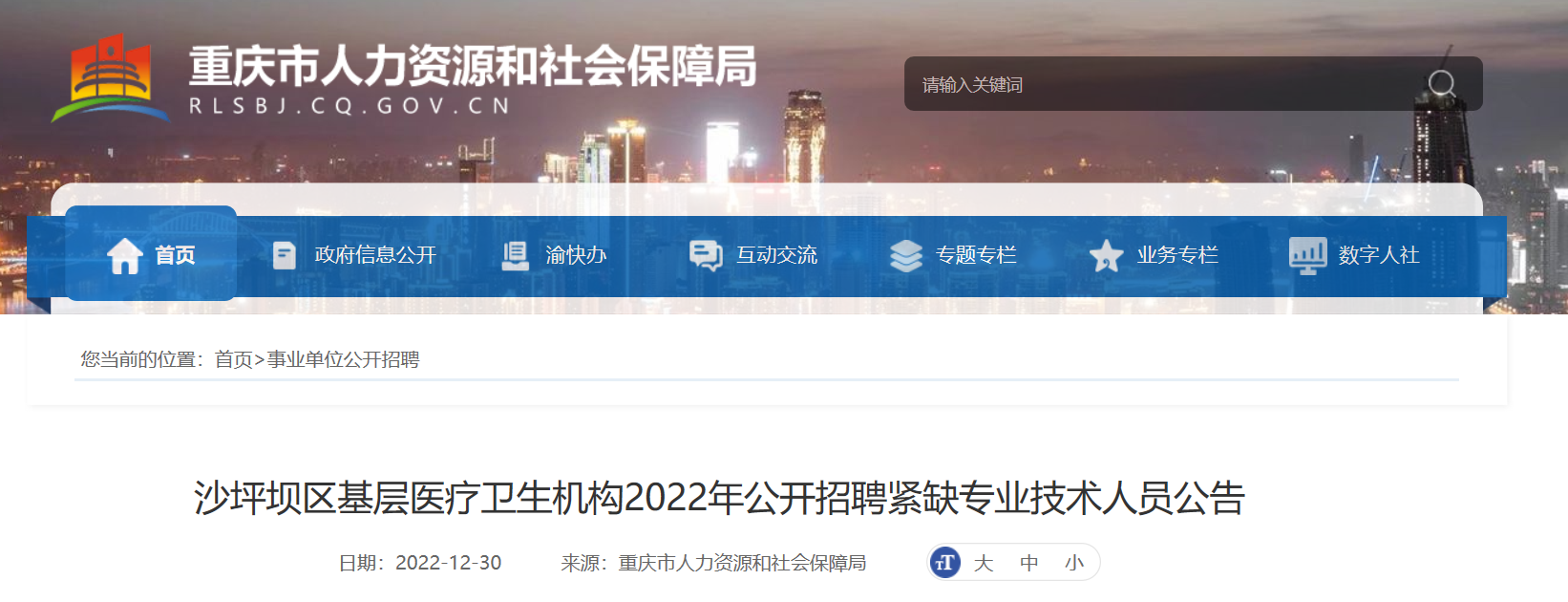Screen dimensions: 1568x602
Task: Set font size to 大
Action: coord(984,563)
